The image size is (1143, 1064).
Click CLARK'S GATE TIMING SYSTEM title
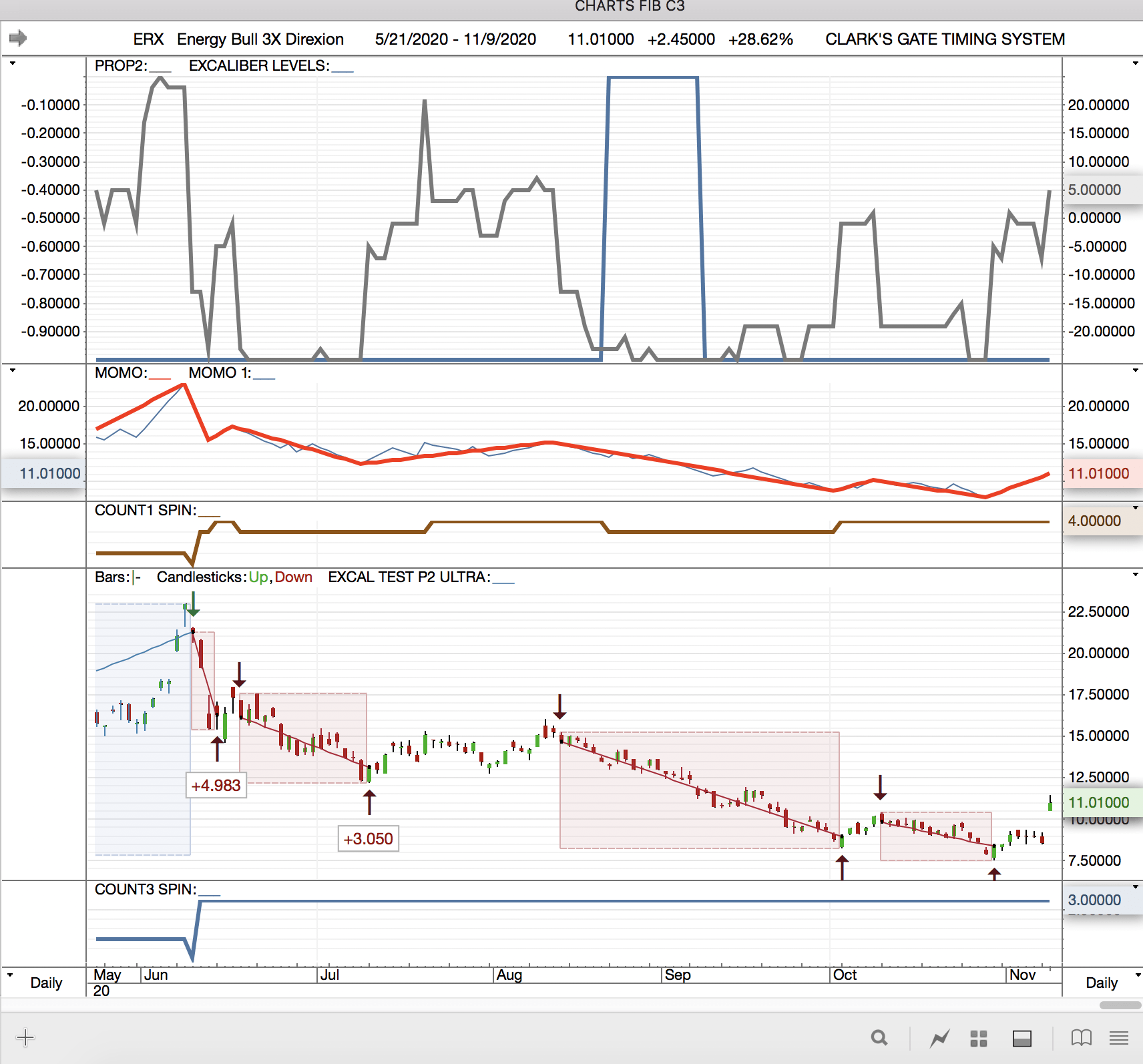click(x=945, y=39)
